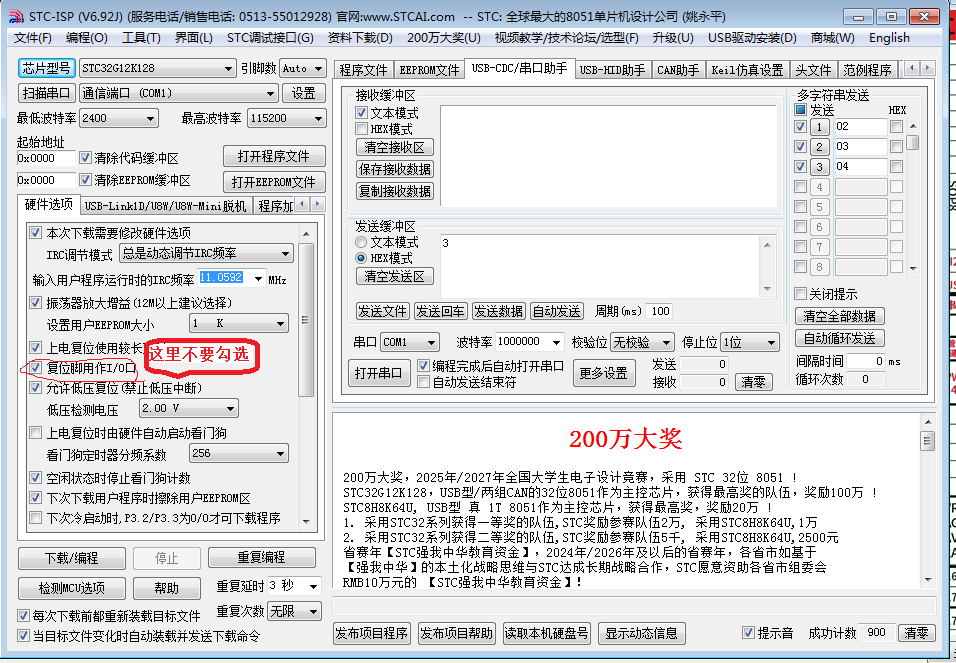This screenshot has width=956, height=663.
Task: Toggle 清除EEPROM缓冲区 checkbox
Action: pos(85,180)
